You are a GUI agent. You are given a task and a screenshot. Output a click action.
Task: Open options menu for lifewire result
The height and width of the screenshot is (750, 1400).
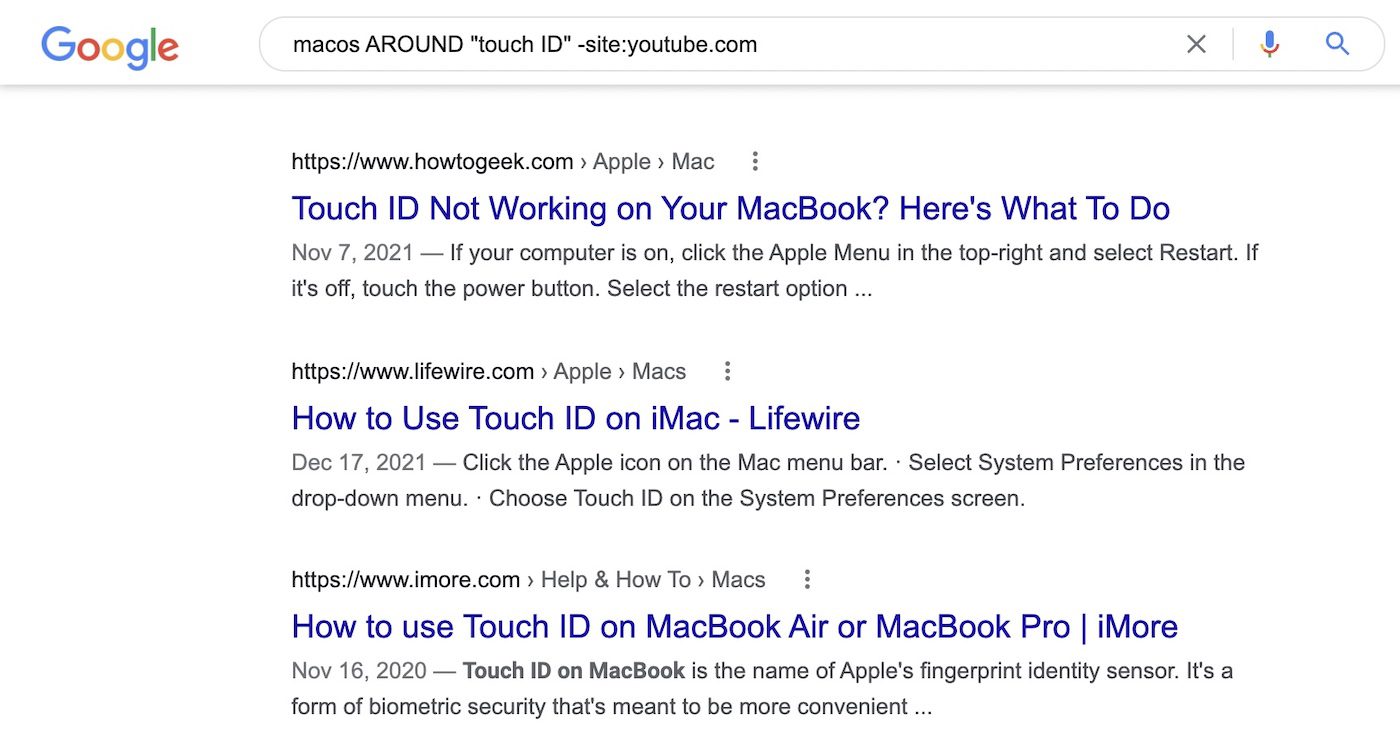[728, 371]
